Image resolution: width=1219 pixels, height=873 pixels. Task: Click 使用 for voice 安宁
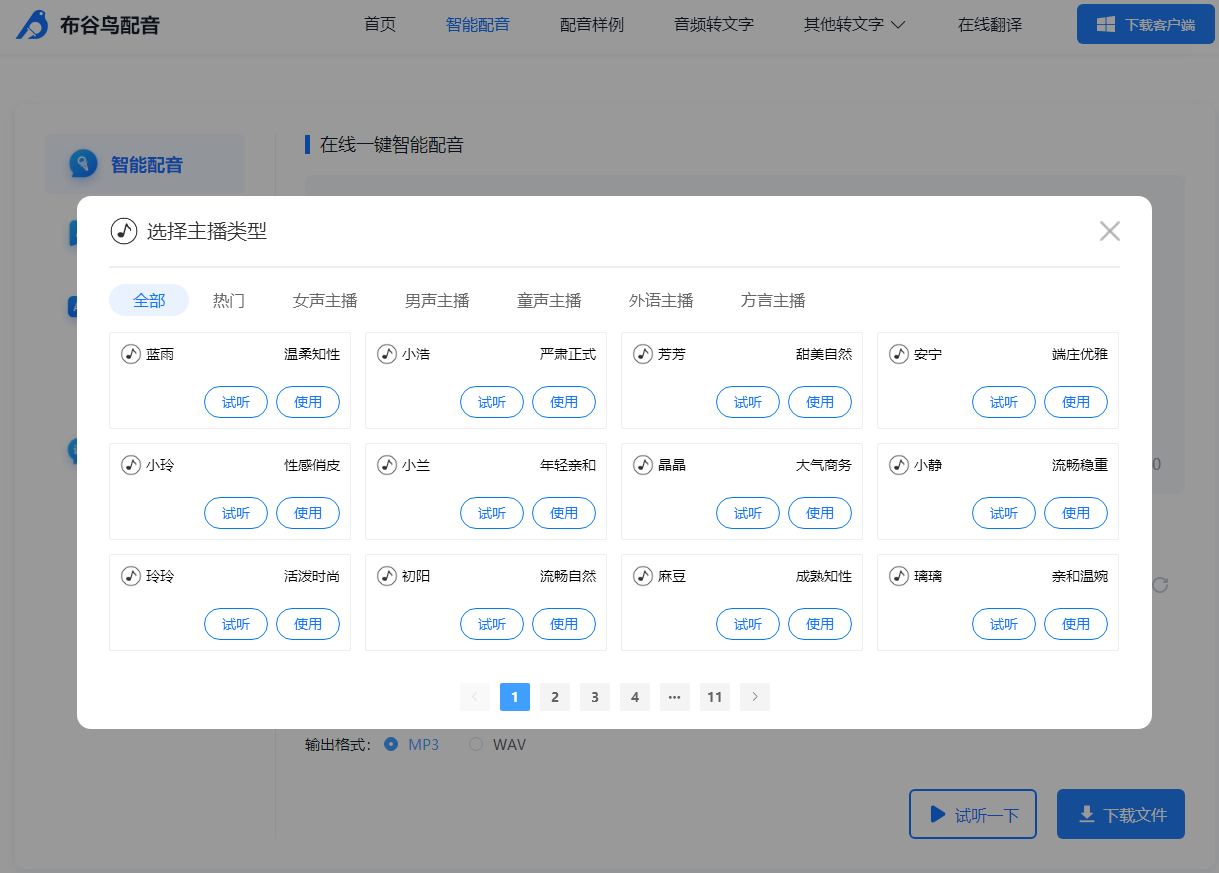[1076, 401]
